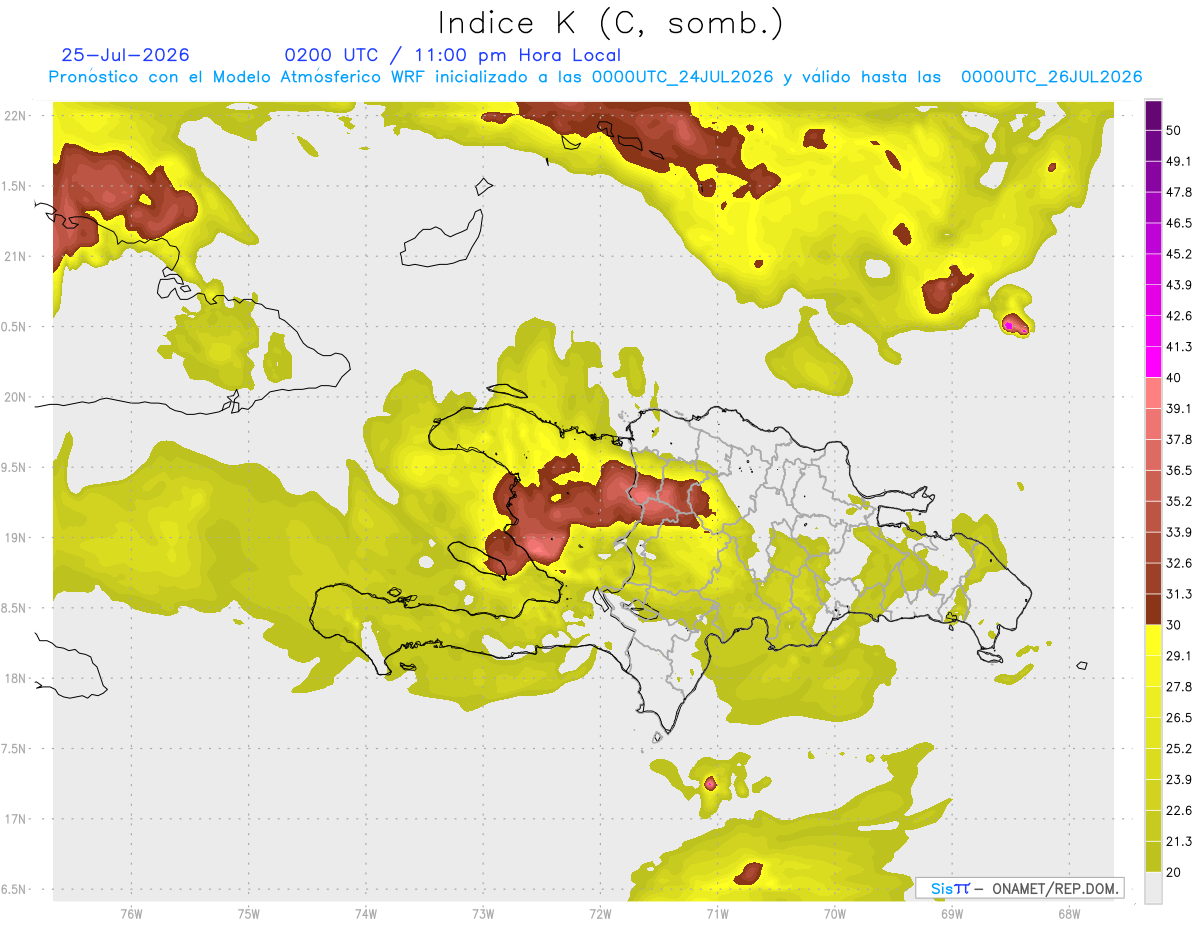Click the gray colorbar segment below 20
Viewport: 1200px width, 927px height.
pos(1153,888)
